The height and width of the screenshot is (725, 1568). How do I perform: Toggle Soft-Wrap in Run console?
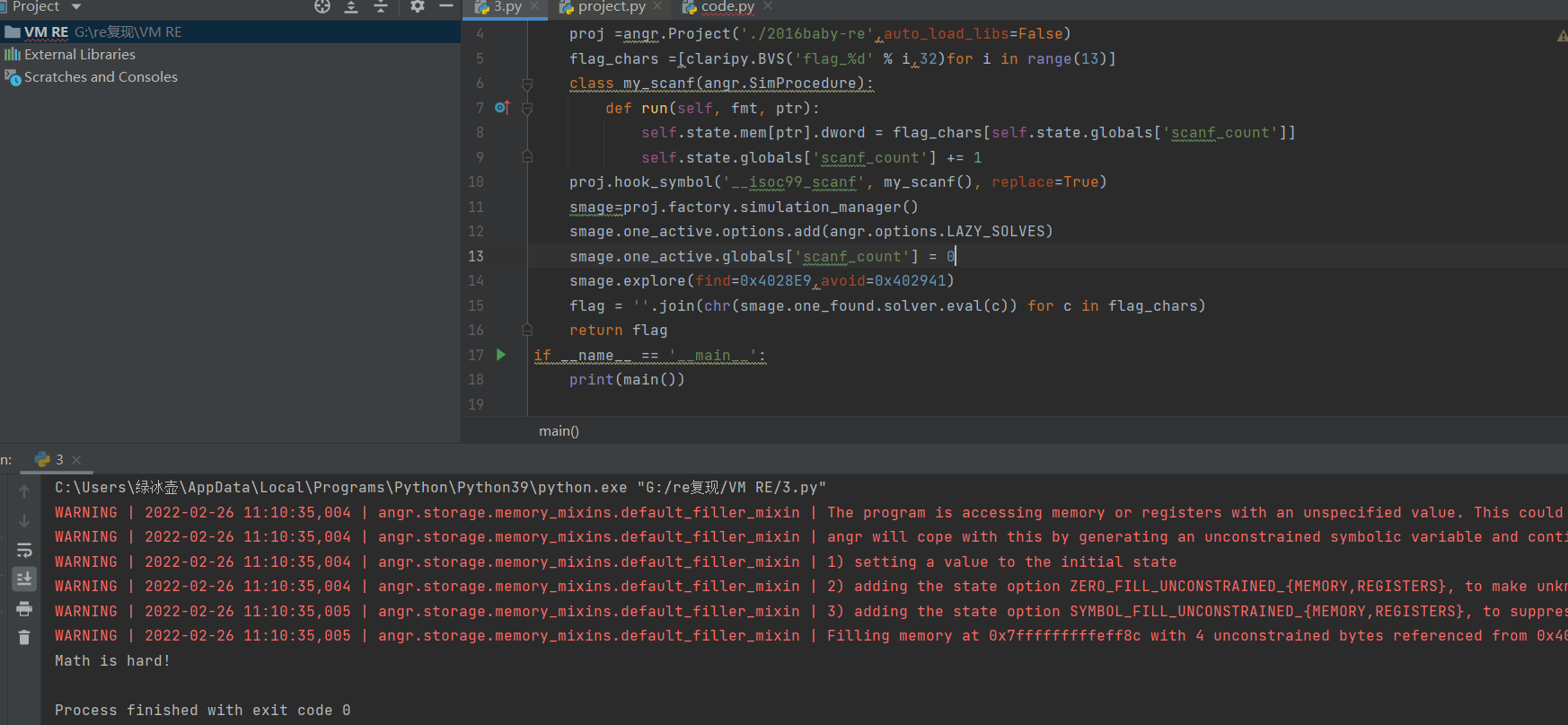click(x=24, y=550)
